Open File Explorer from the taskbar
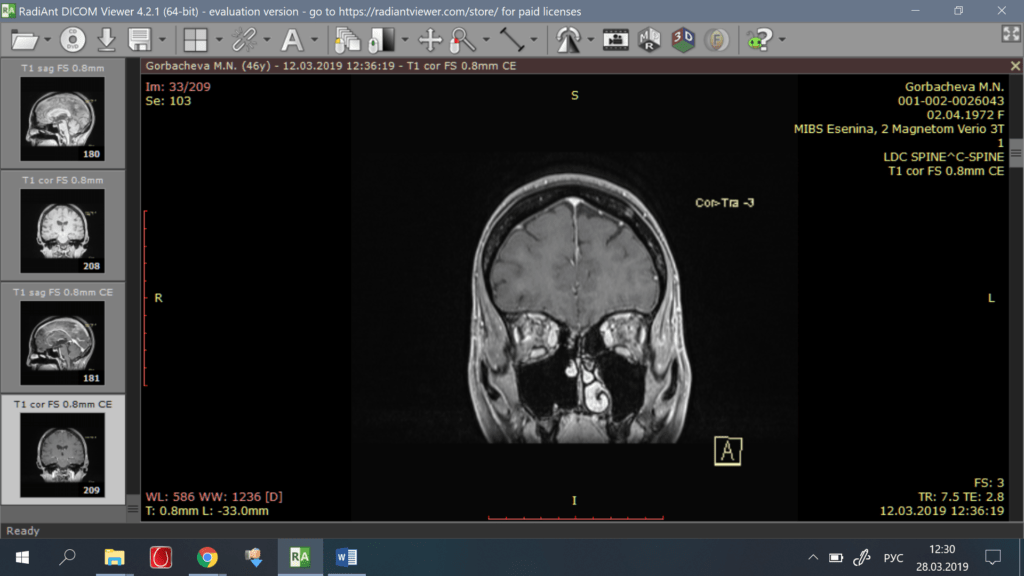 click(x=114, y=557)
